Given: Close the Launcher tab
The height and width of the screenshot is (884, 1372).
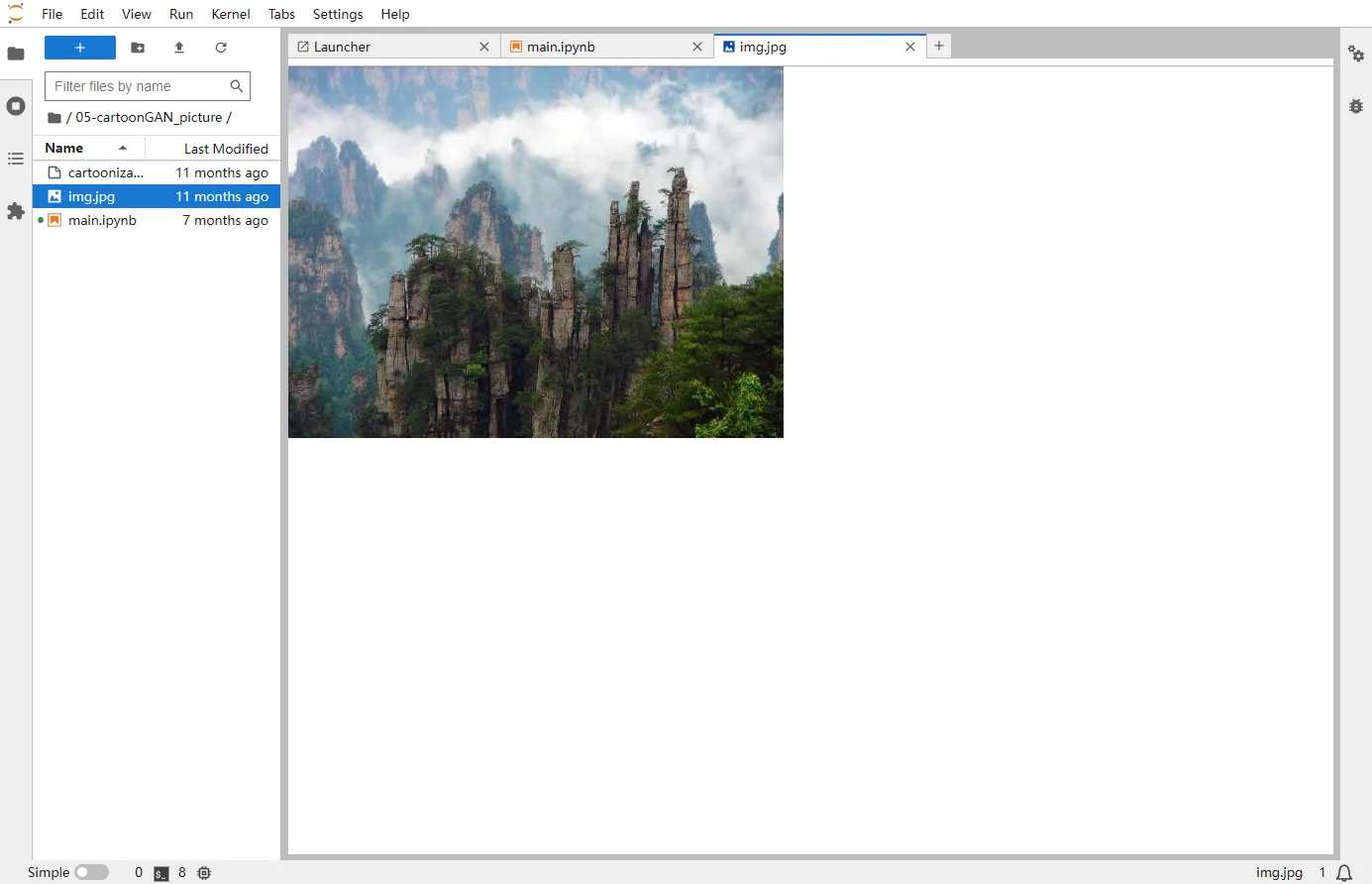Looking at the screenshot, I should tap(484, 47).
